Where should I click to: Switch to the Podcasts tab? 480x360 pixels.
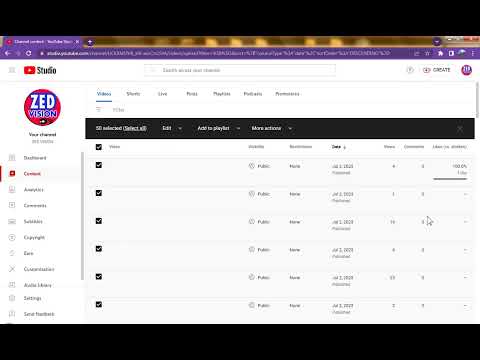tap(253, 94)
